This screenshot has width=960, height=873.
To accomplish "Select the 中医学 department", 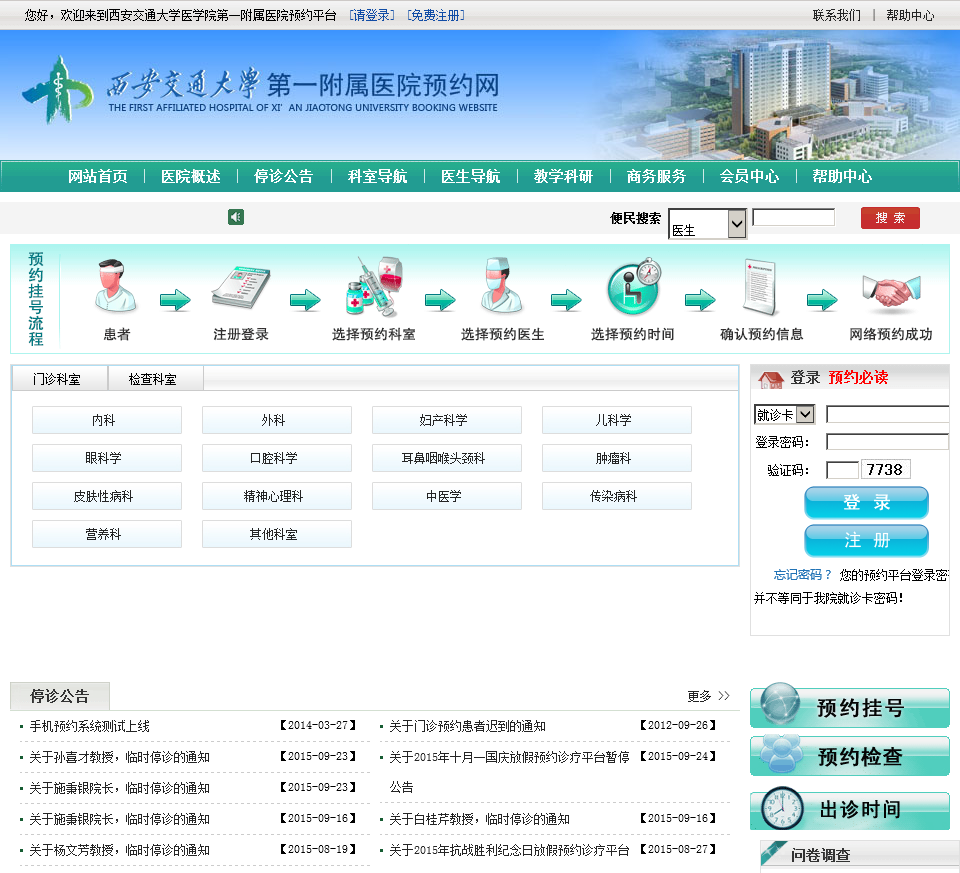I will point(447,496).
